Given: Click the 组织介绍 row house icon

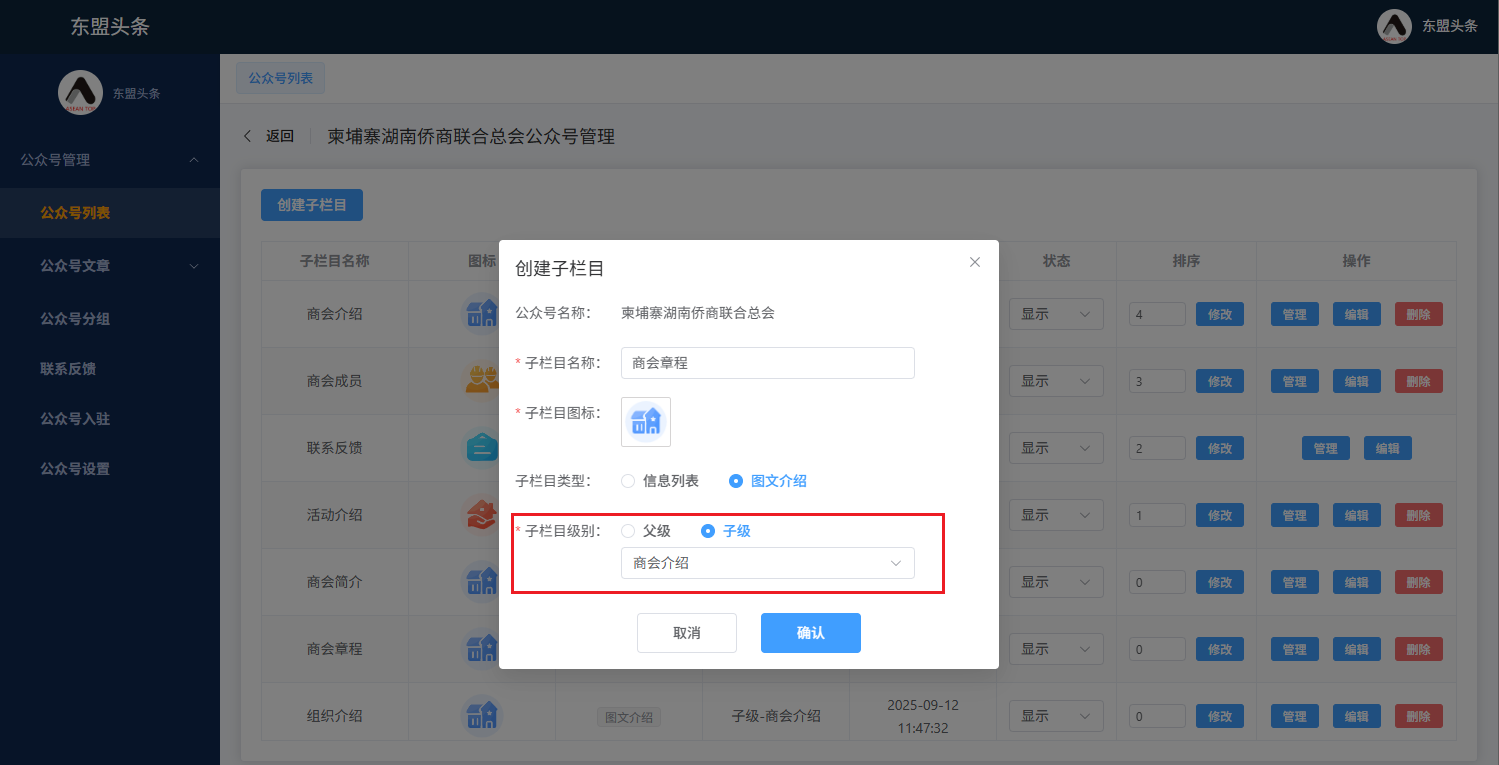Looking at the screenshot, I should (481, 716).
